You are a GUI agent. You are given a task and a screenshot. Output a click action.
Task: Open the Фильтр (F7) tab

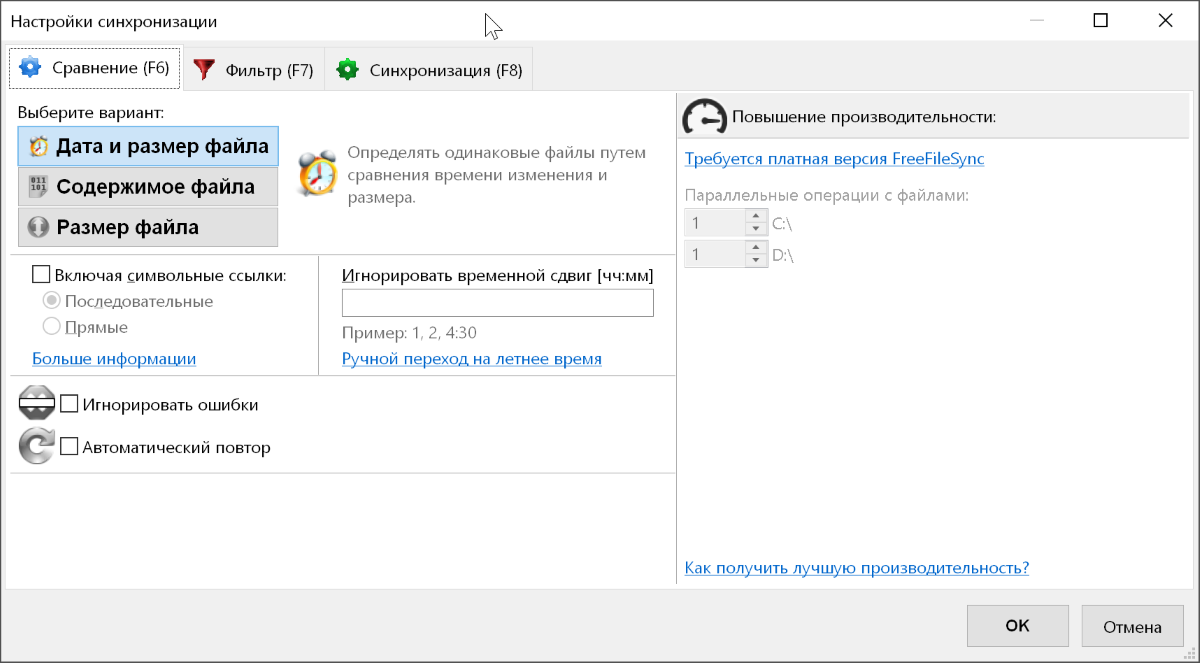[x=253, y=70]
